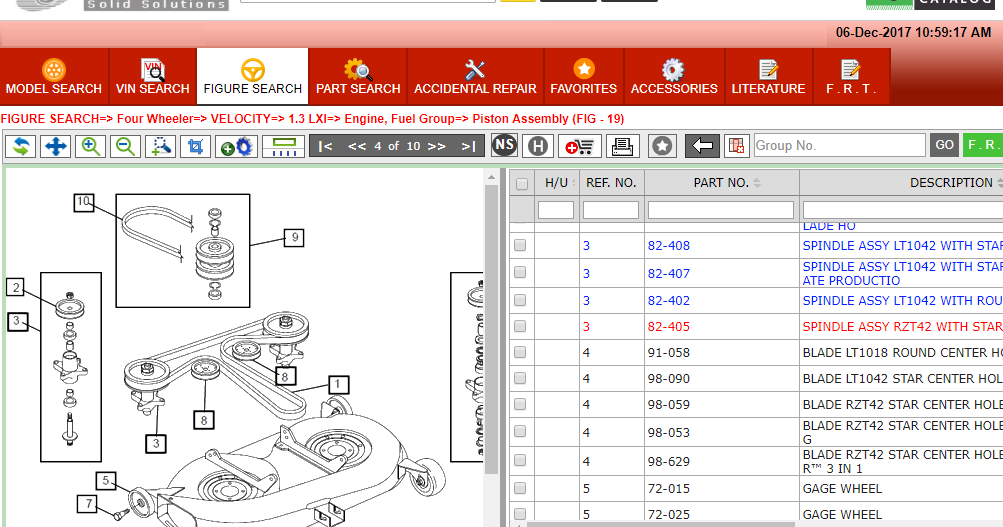The image size is (1003, 527).
Task: Open the Accessories section
Action: click(x=674, y=77)
